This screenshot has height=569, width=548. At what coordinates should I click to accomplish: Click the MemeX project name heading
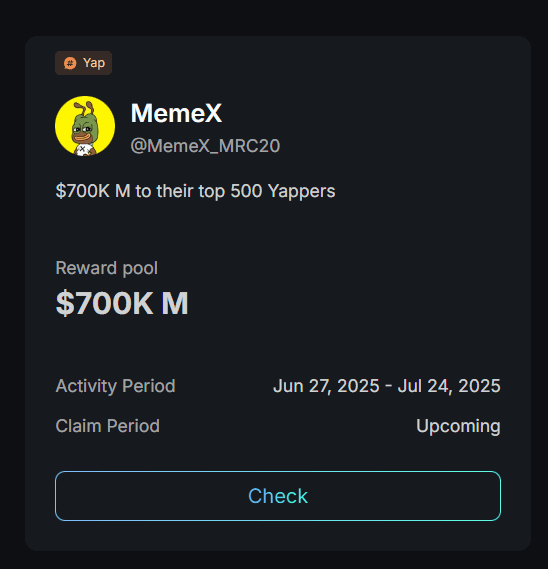click(176, 113)
